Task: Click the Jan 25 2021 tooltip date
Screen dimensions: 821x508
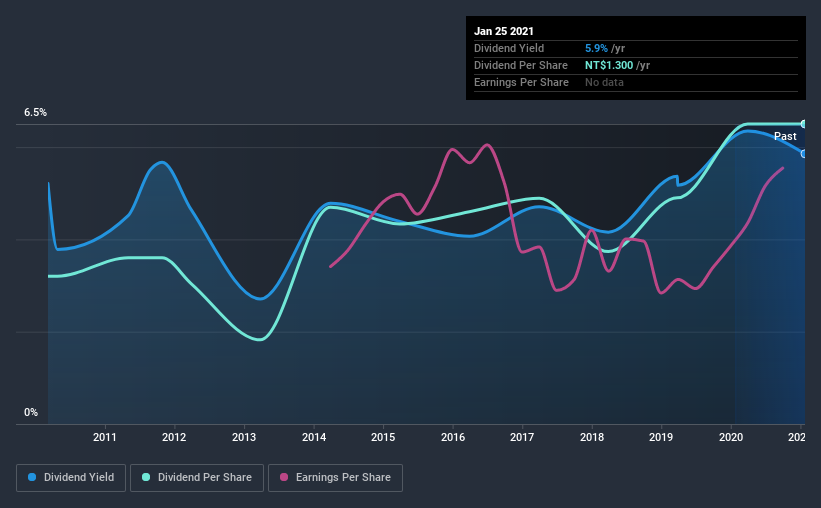Action: [504, 31]
